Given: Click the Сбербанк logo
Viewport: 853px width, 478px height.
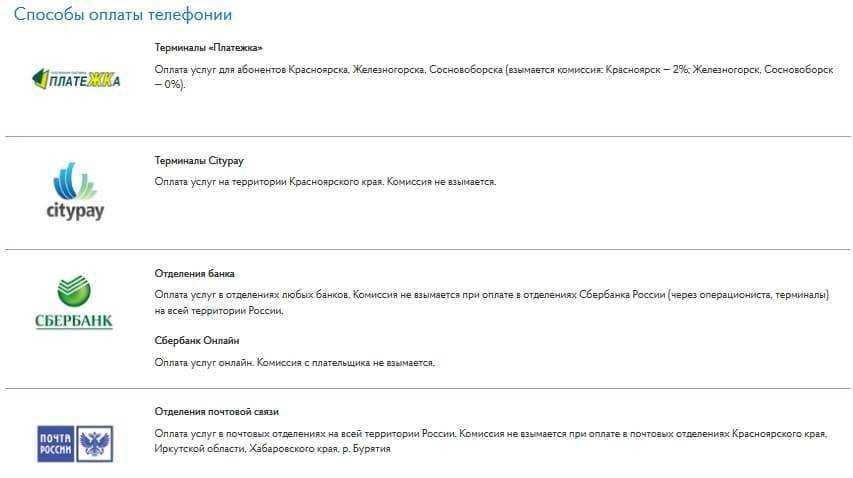Looking at the screenshot, I should click(75, 304).
